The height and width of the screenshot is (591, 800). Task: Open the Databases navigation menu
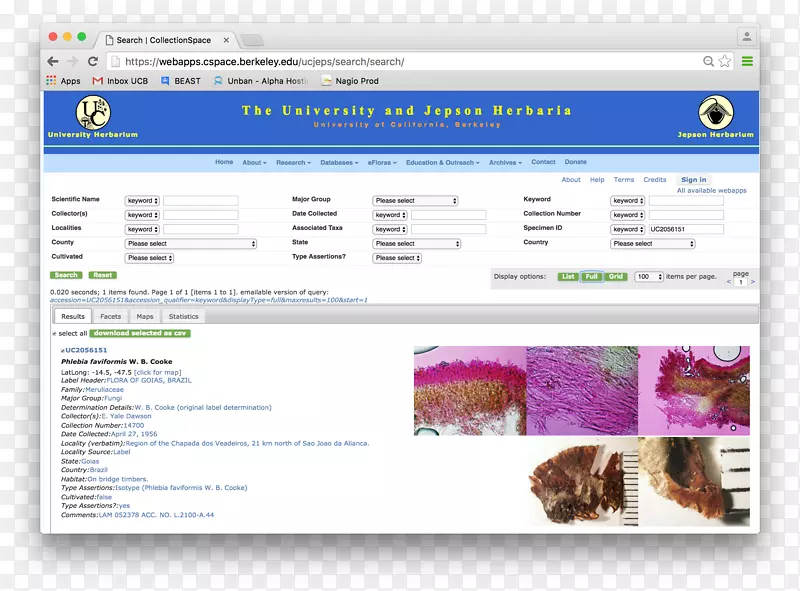(340, 162)
